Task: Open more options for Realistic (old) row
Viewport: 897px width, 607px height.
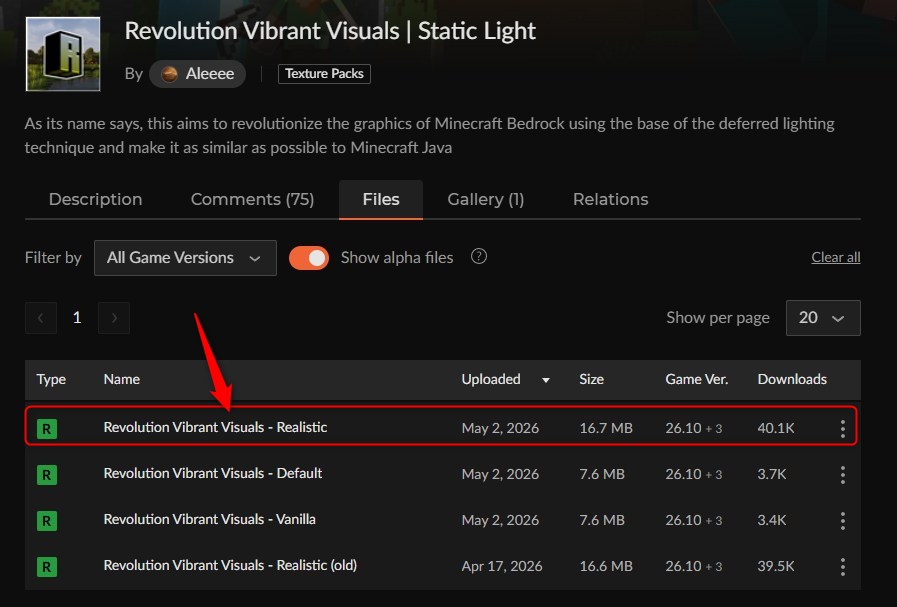Action: 843,567
